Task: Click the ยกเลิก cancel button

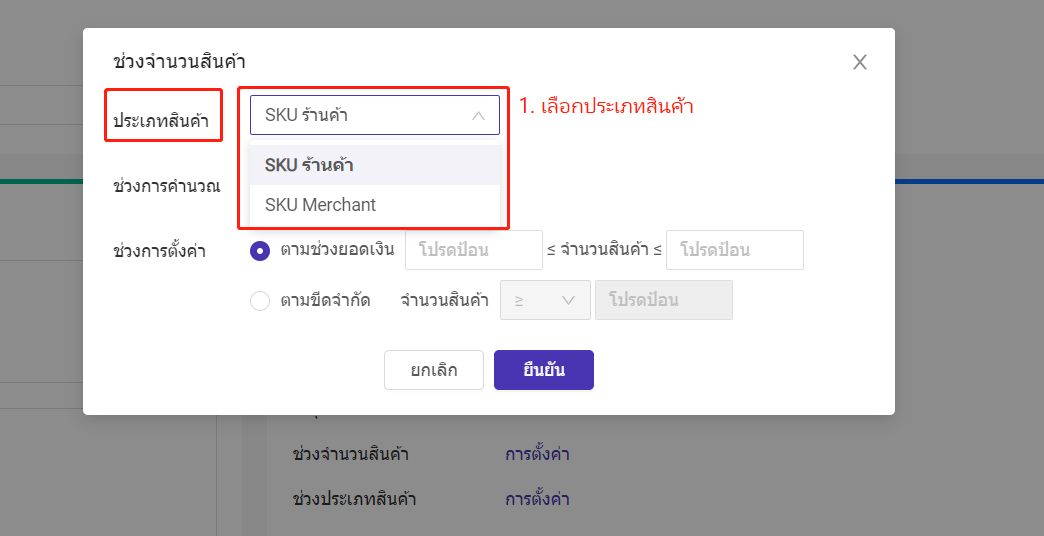Action: click(434, 370)
